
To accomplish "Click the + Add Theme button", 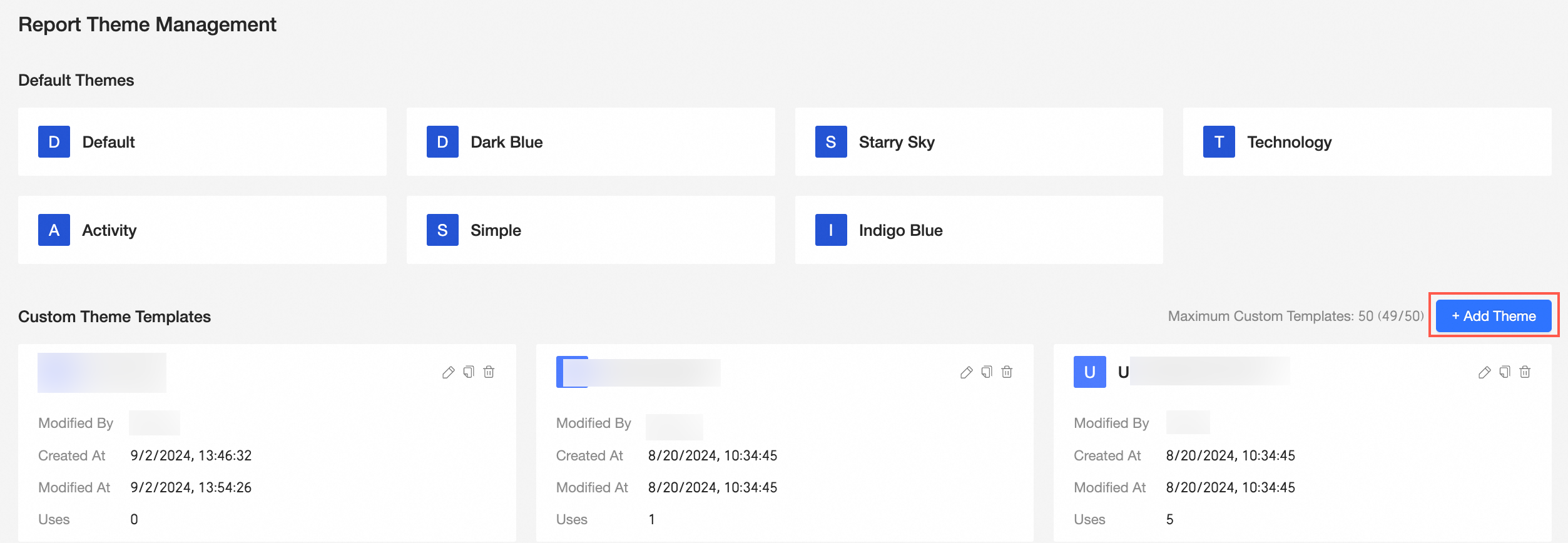I will click(1493, 316).
